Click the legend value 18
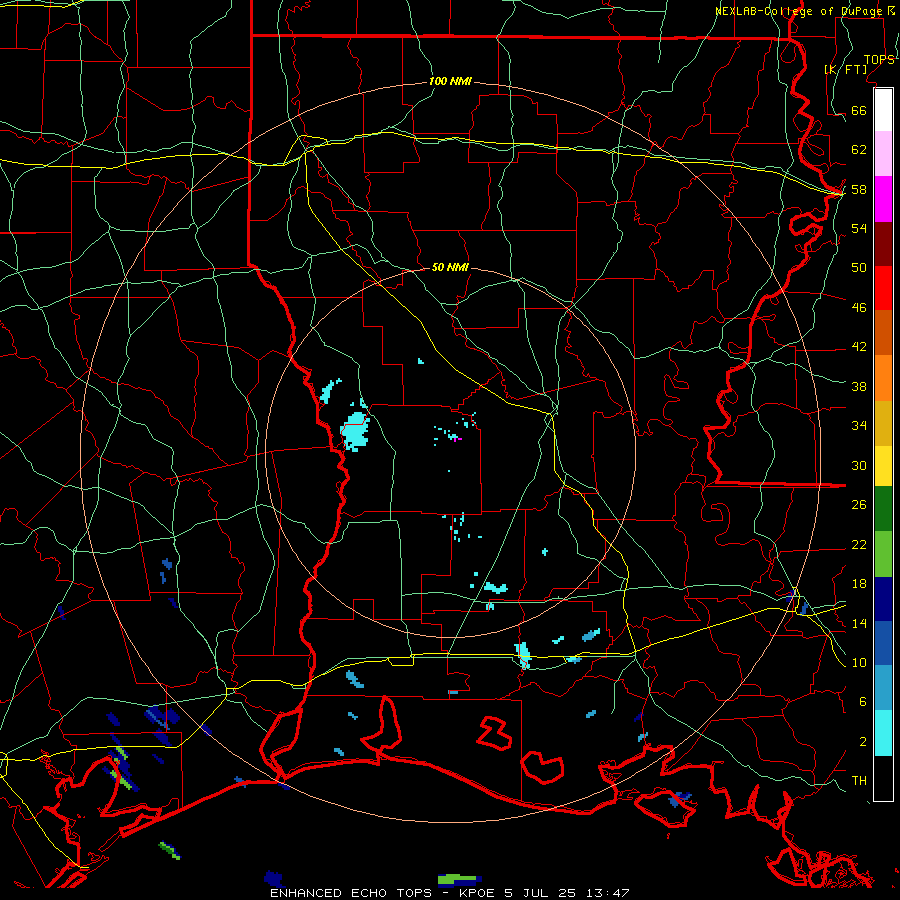 [859, 584]
